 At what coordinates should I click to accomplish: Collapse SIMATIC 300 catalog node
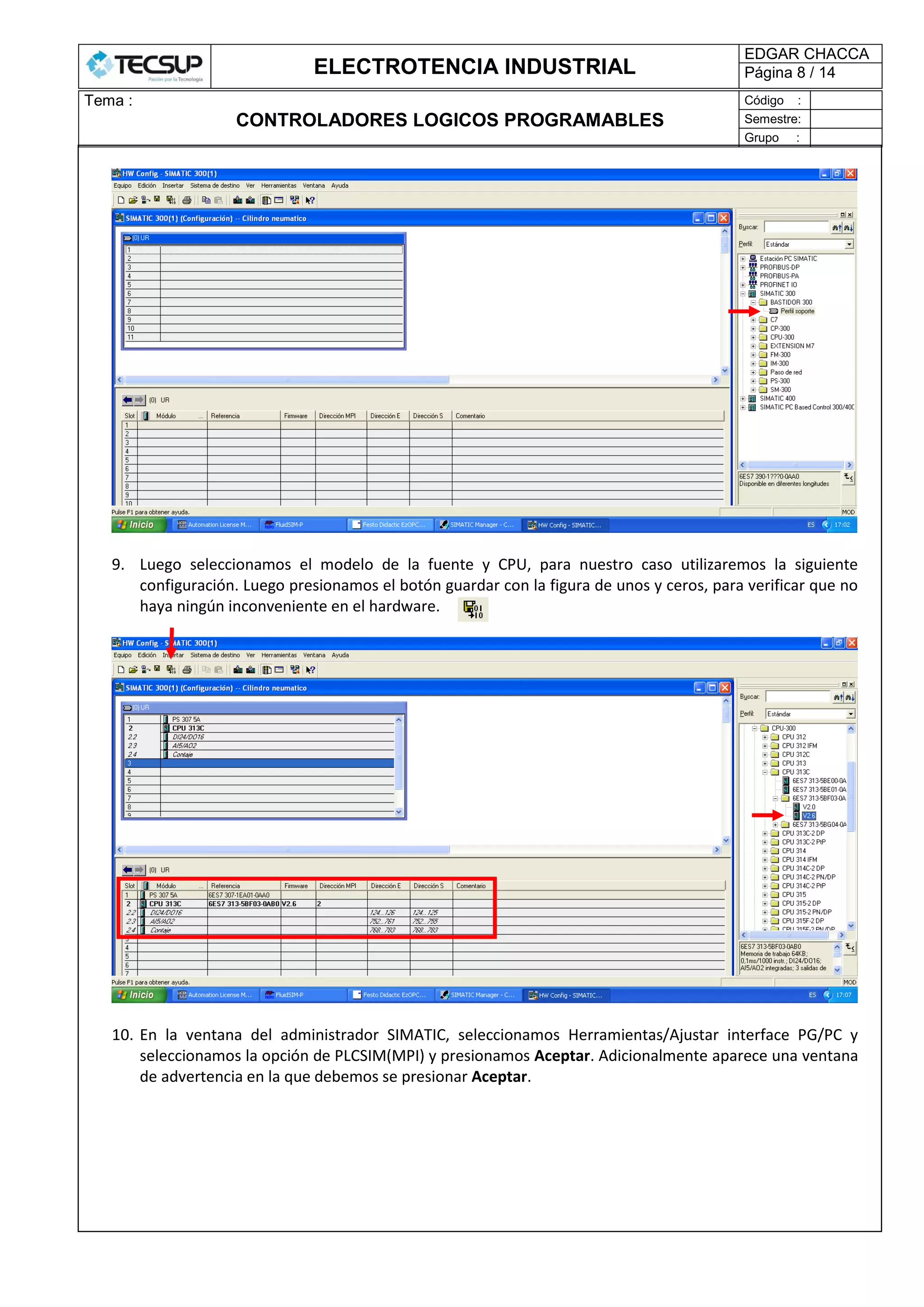743,294
